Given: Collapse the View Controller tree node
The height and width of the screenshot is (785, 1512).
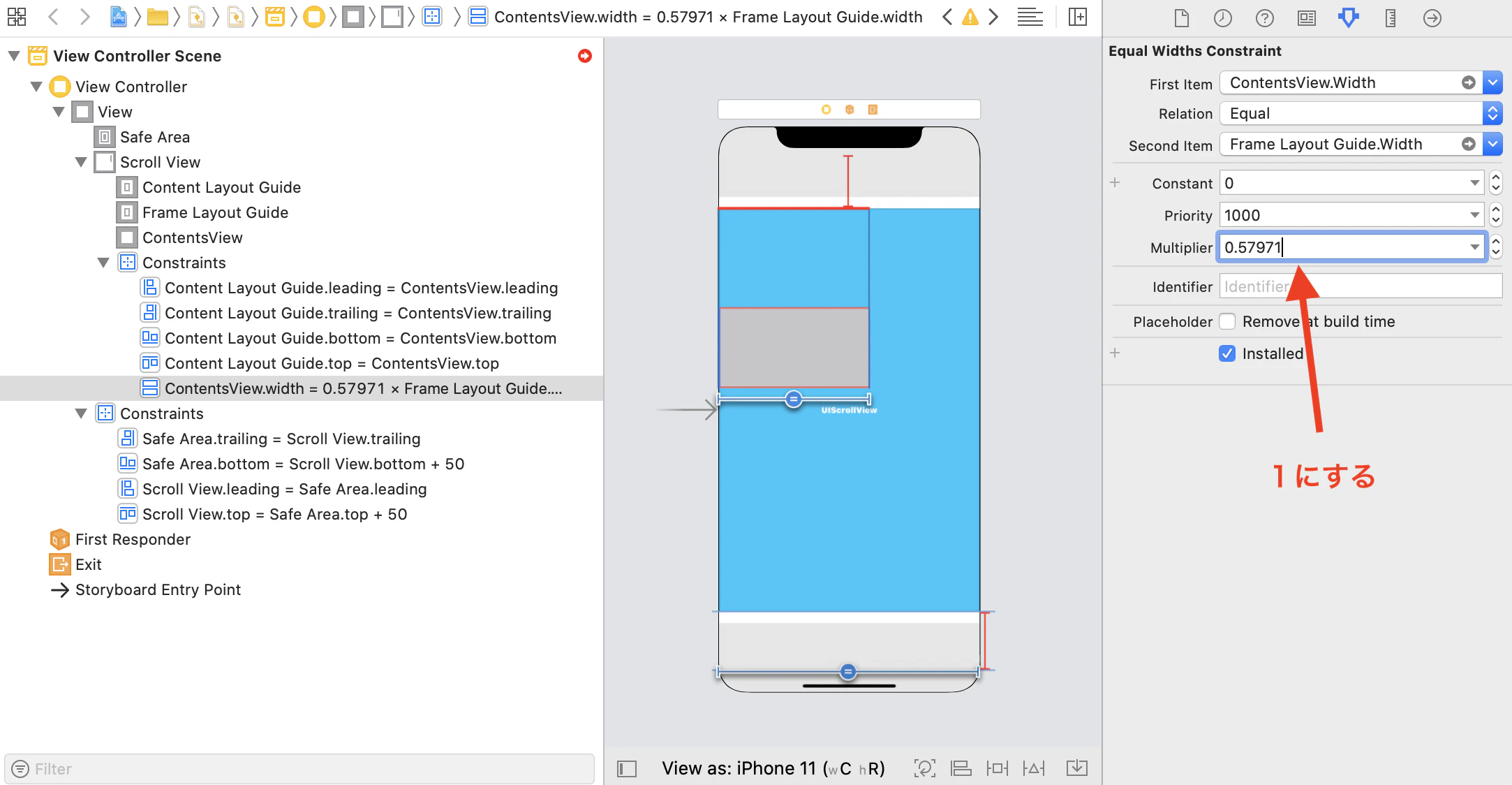Looking at the screenshot, I should 36,87.
